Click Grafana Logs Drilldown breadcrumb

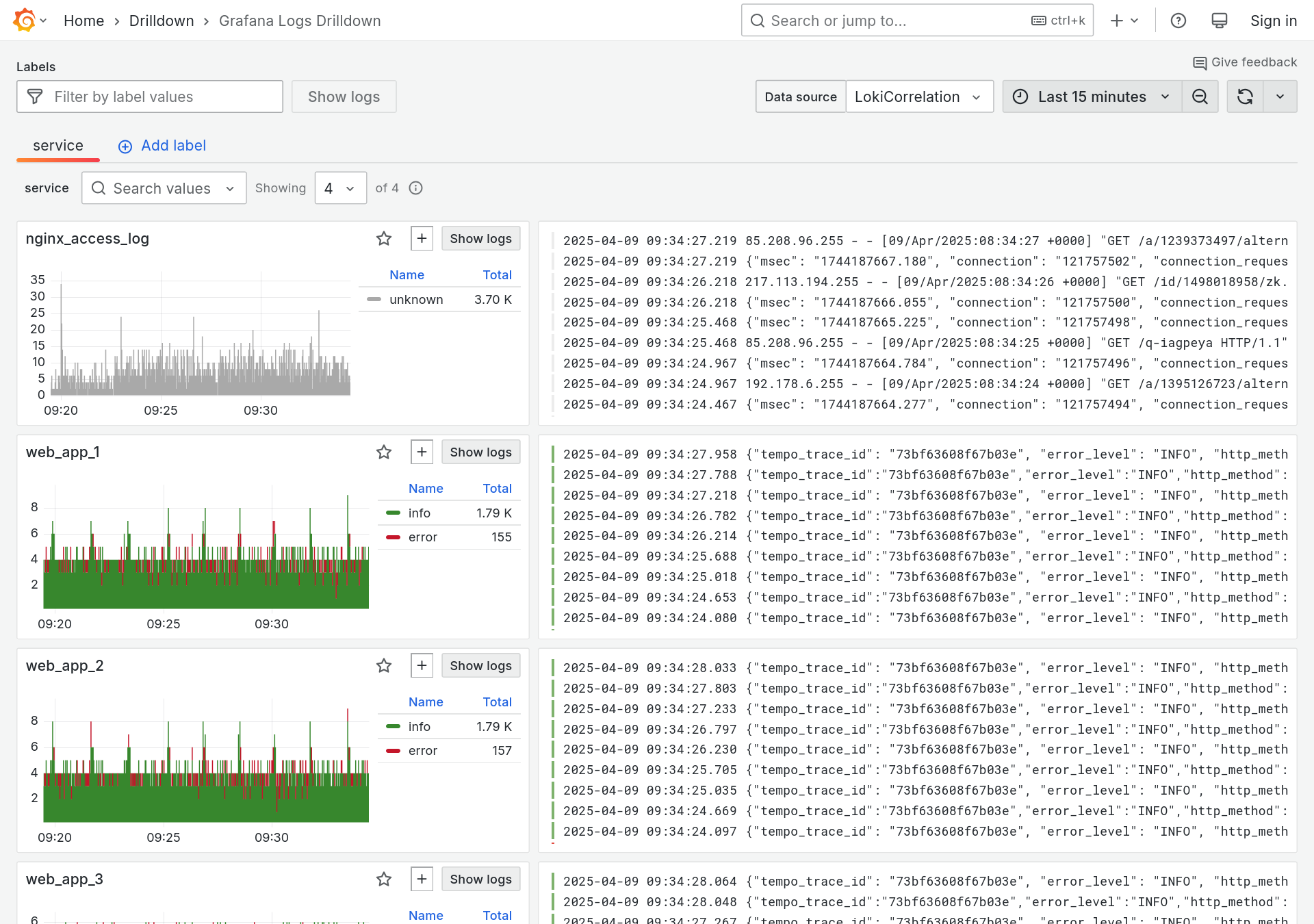(x=300, y=21)
